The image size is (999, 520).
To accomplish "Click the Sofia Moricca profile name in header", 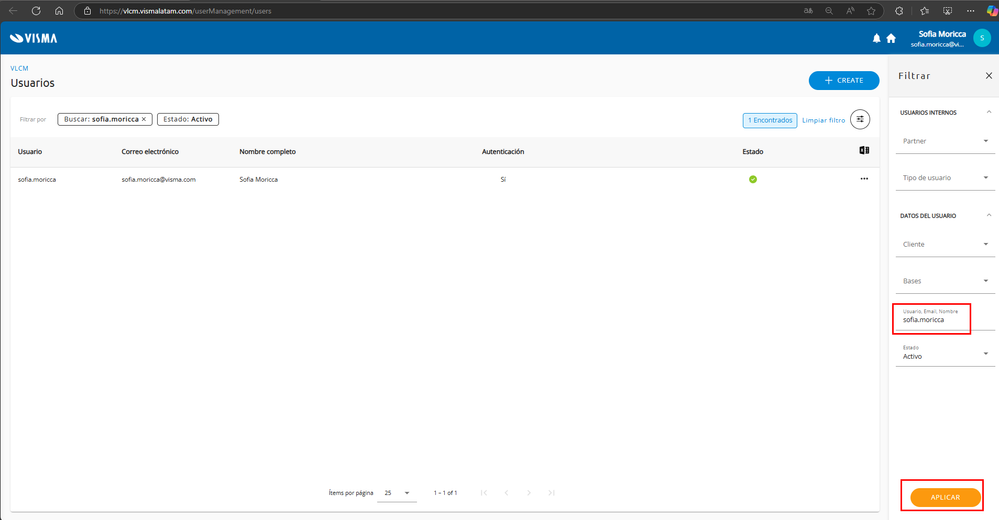I will point(942,34).
